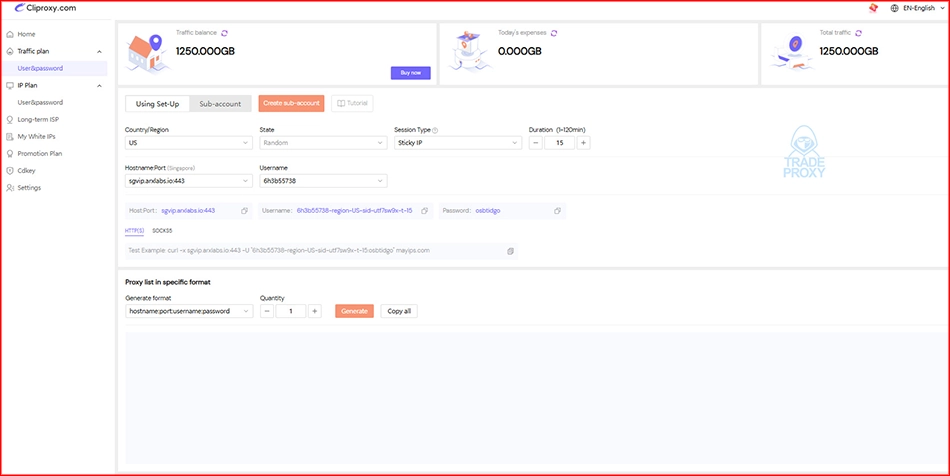Refresh the Total traffic value
Screen dimensions: 950x476
click(859, 33)
